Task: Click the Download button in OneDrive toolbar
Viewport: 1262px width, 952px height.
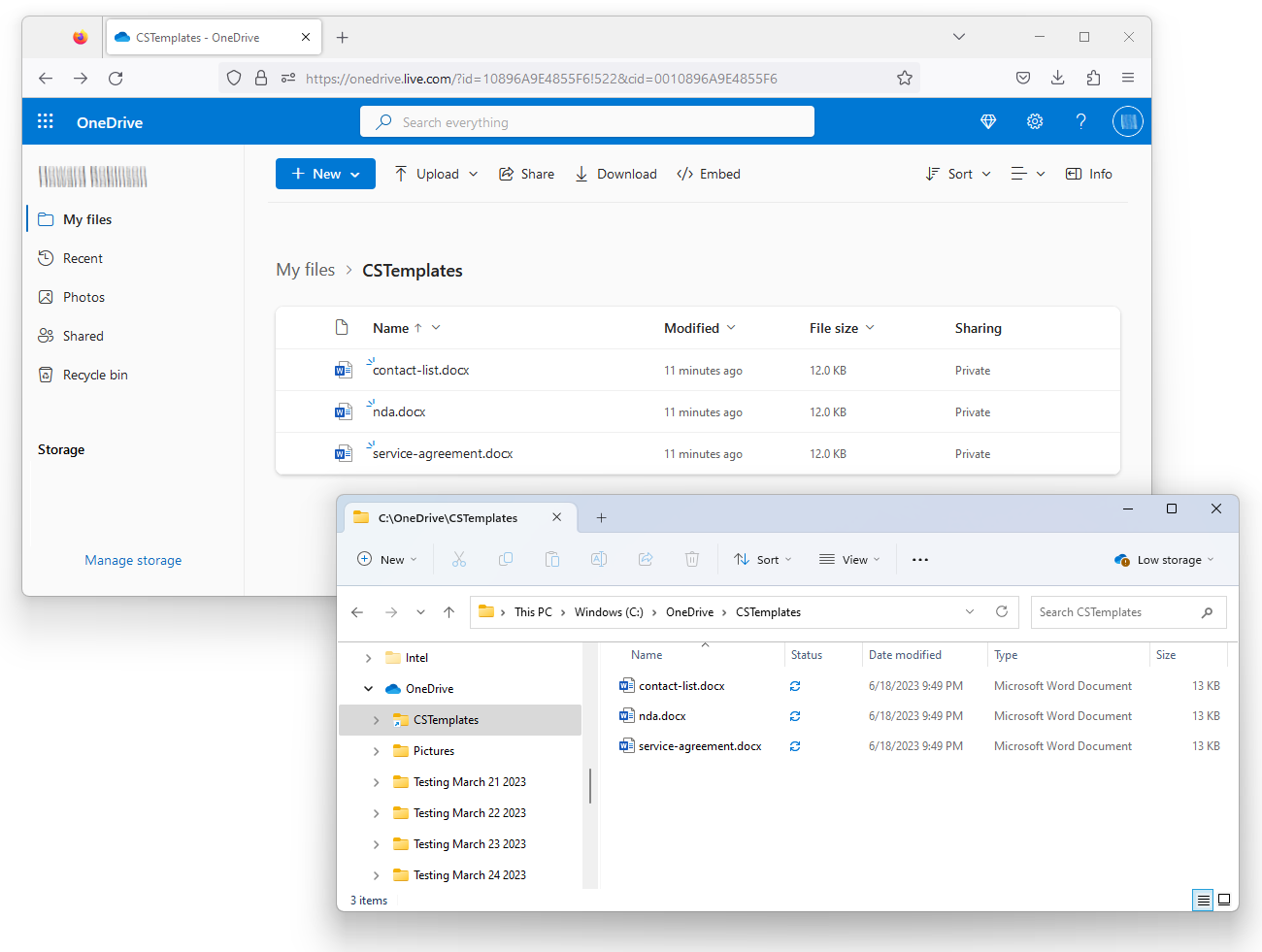Action: 615,174
